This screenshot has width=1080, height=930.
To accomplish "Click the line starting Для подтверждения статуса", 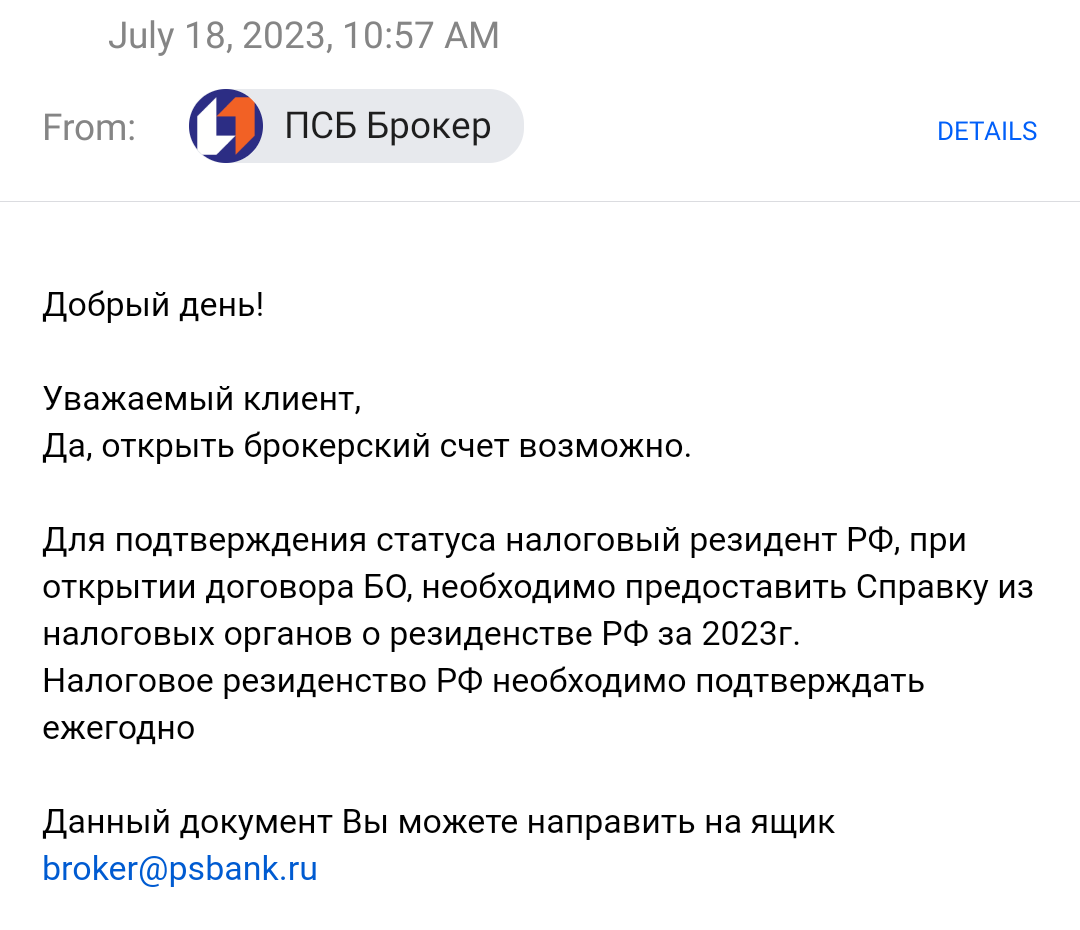I will 505,541.
